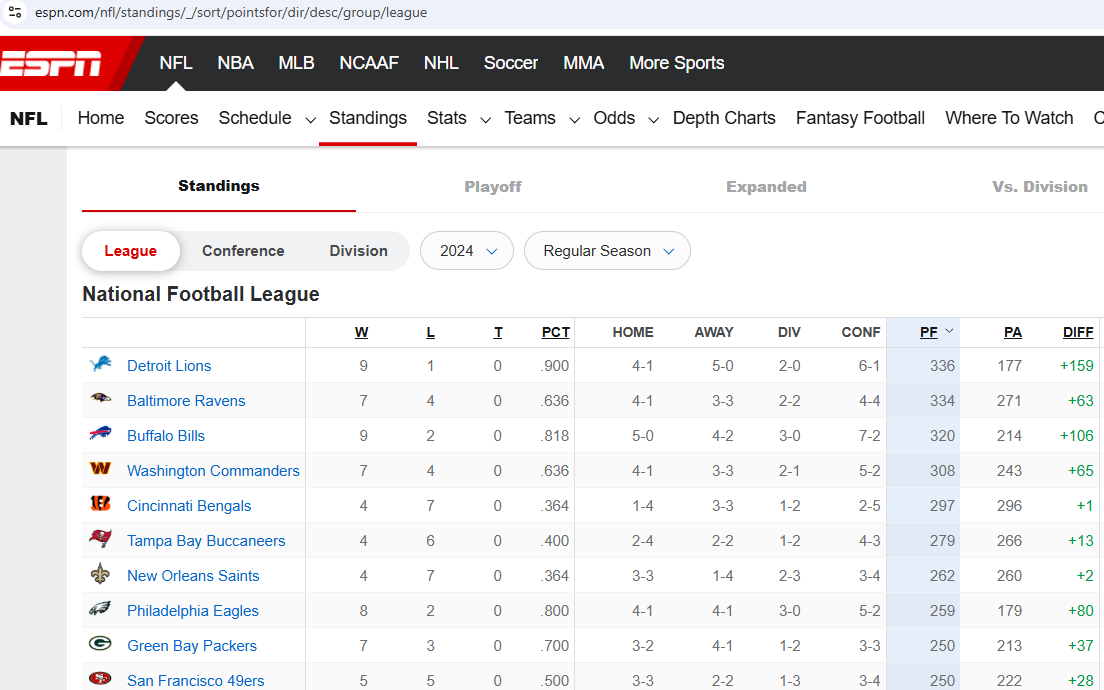Screen dimensions: 1104x690
Task: Click the Baltimore Ravens team logo
Action: [100, 400]
